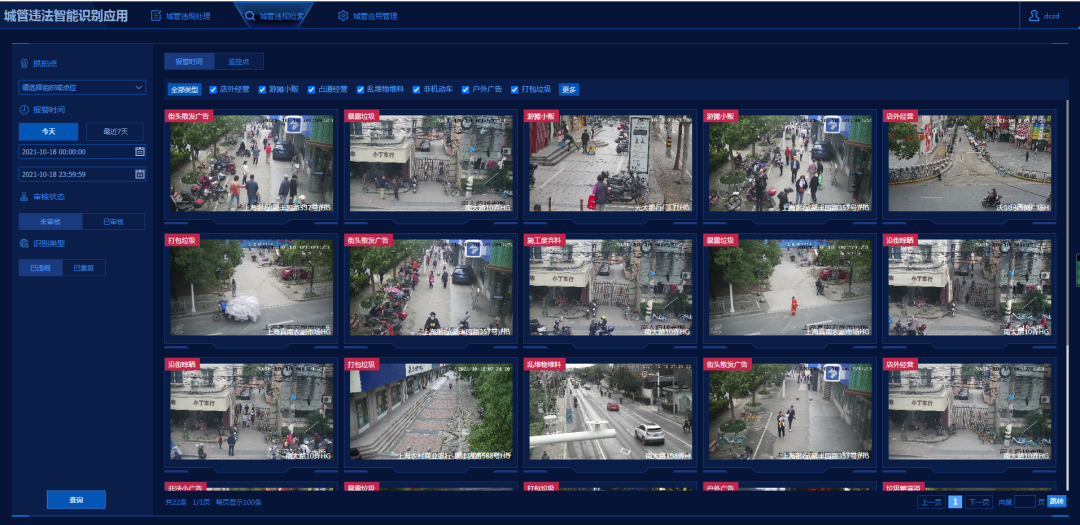Image resolution: width=1080 pixels, height=525 pixels.
Task: Open the 请选择组织或点位 dropdown
Action: [x=82, y=88]
